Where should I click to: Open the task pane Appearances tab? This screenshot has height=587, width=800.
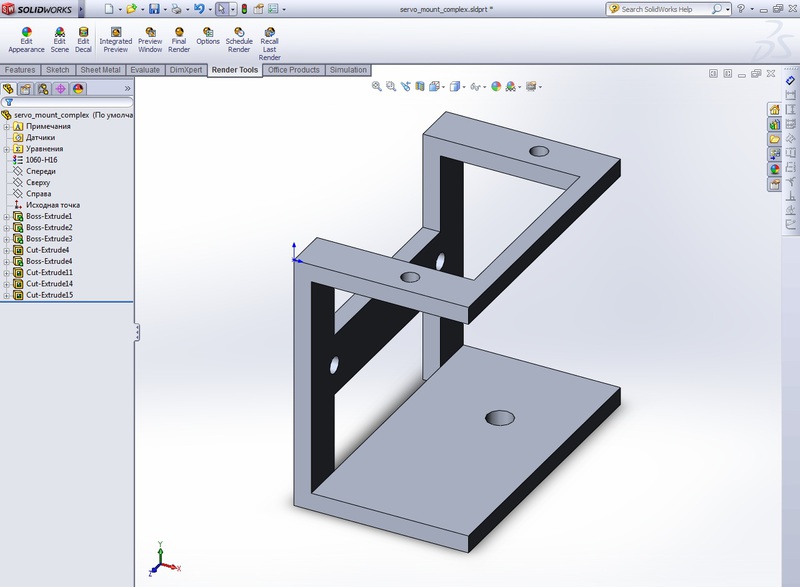click(x=775, y=169)
